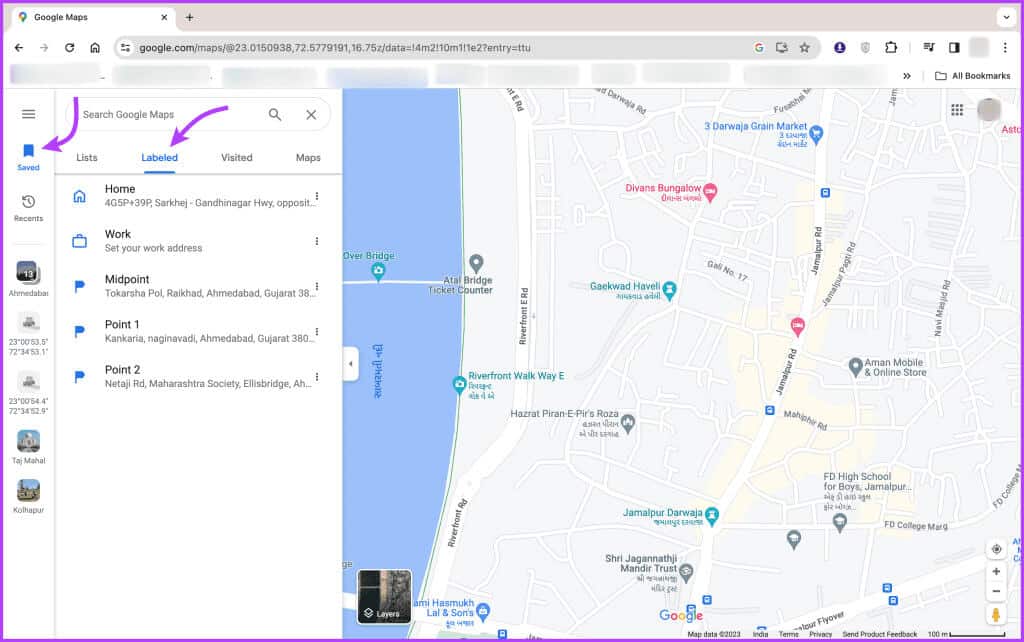Open the Privacy link at map bottom

point(820,634)
